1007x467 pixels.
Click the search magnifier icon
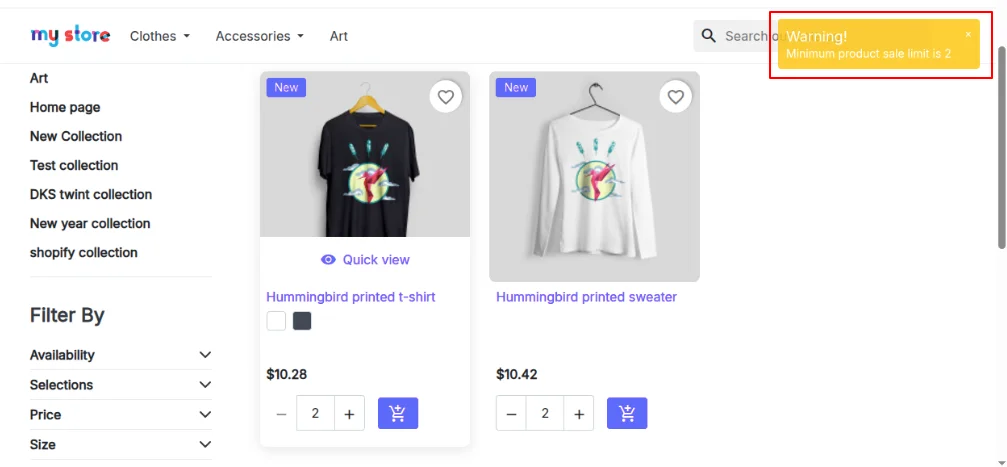click(709, 36)
